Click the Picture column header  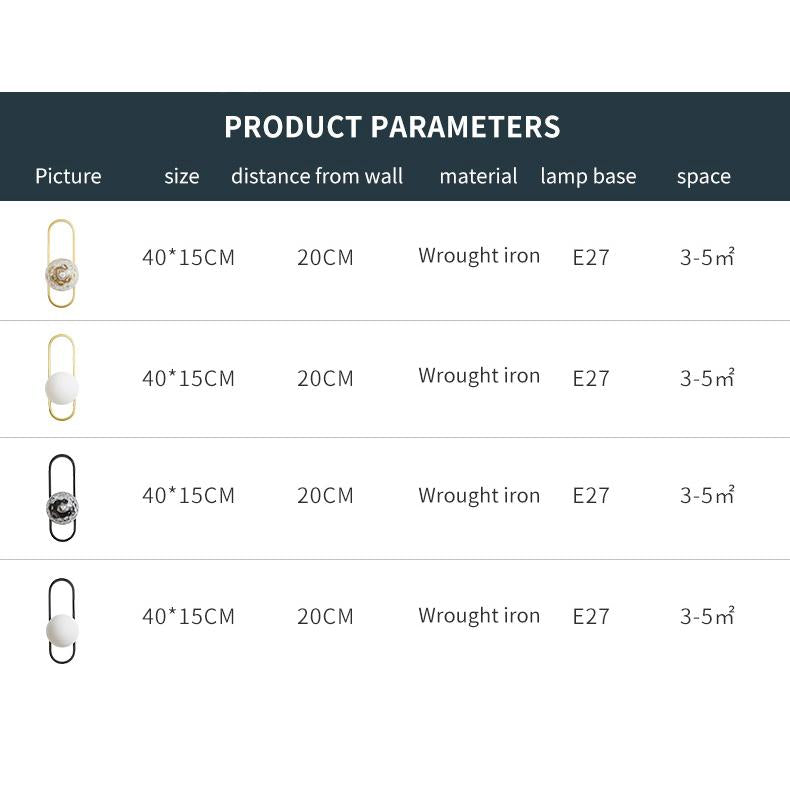68,177
